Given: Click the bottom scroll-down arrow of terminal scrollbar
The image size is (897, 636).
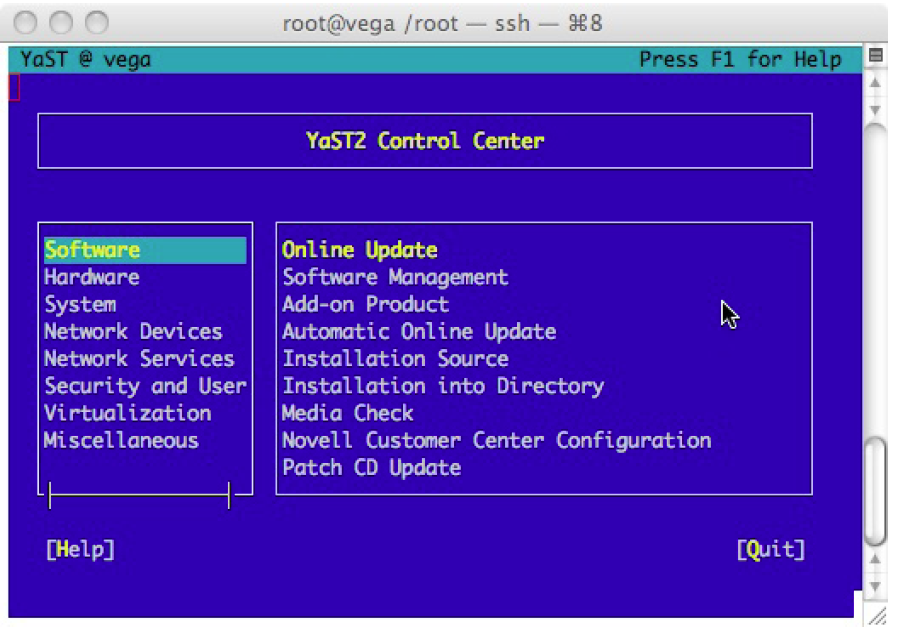Looking at the screenshot, I should 875,587.
